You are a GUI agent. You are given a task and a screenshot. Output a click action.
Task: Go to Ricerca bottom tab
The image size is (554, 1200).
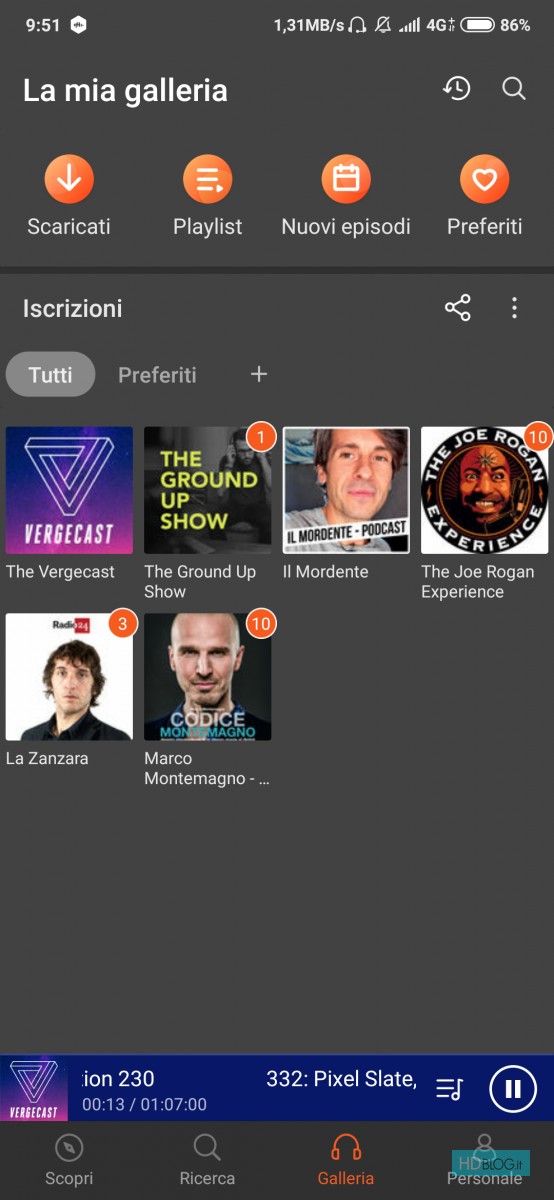207,1160
